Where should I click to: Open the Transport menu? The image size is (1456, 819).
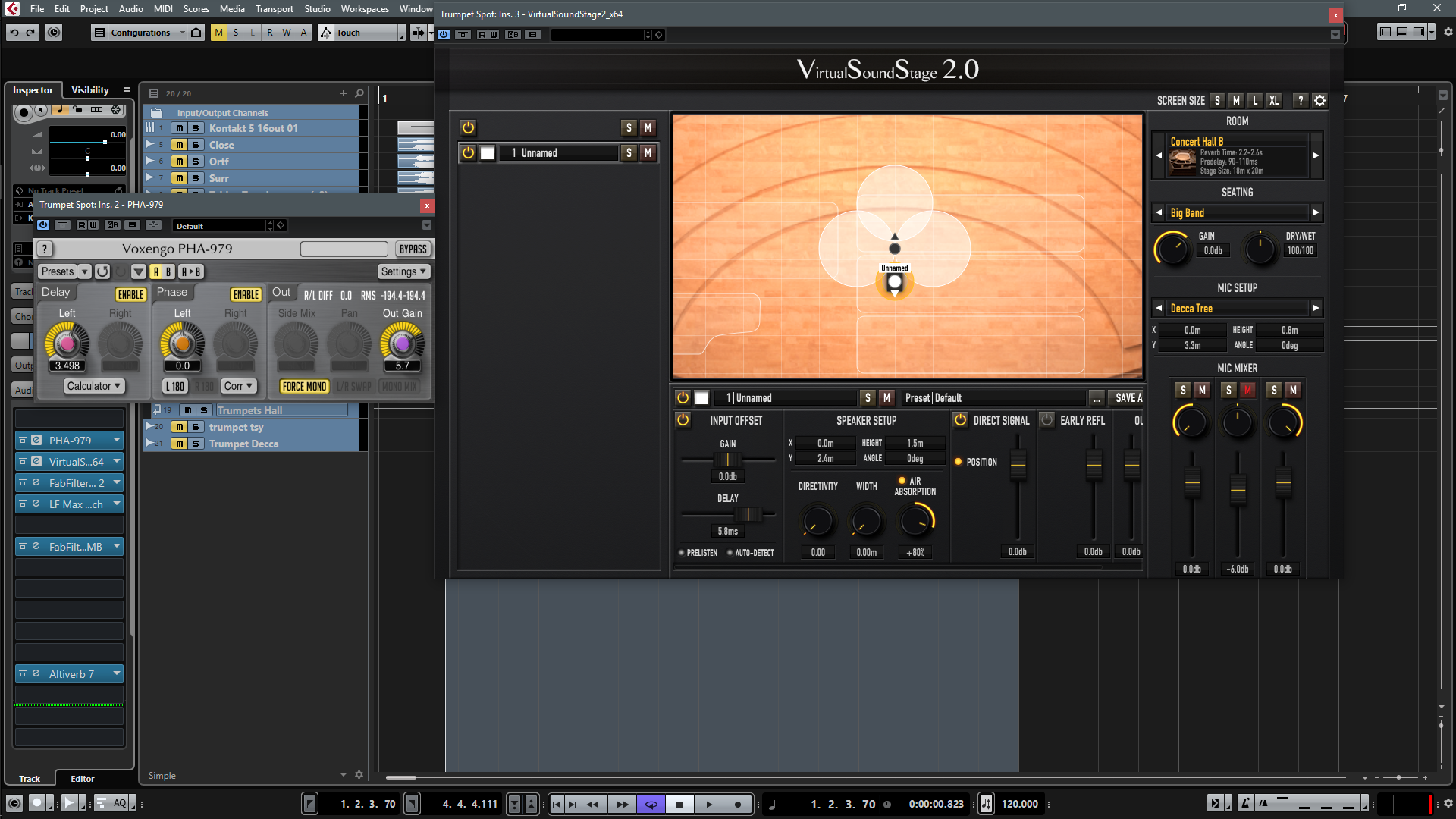(274, 9)
